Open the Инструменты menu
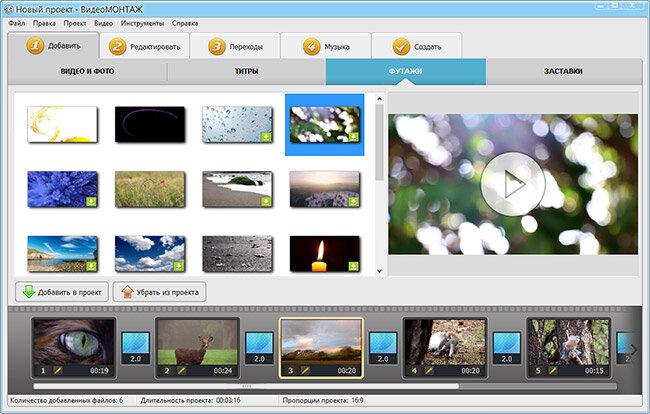Screen dimensions: 650x414 tap(142, 23)
